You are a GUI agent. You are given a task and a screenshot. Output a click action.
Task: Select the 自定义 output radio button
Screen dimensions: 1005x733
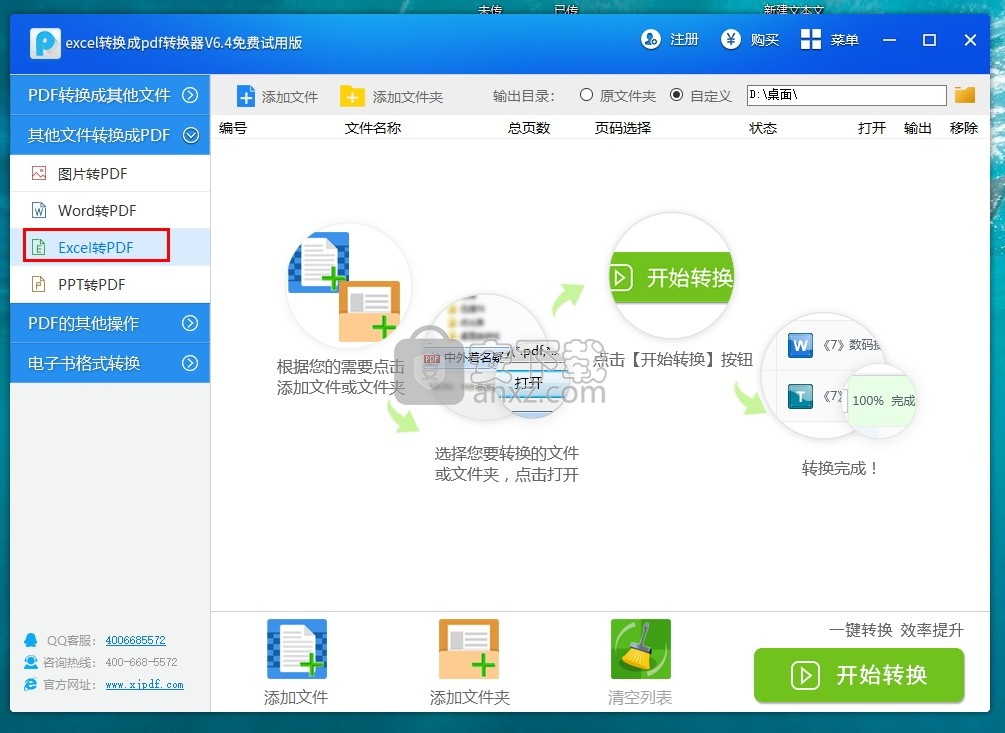pos(676,95)
